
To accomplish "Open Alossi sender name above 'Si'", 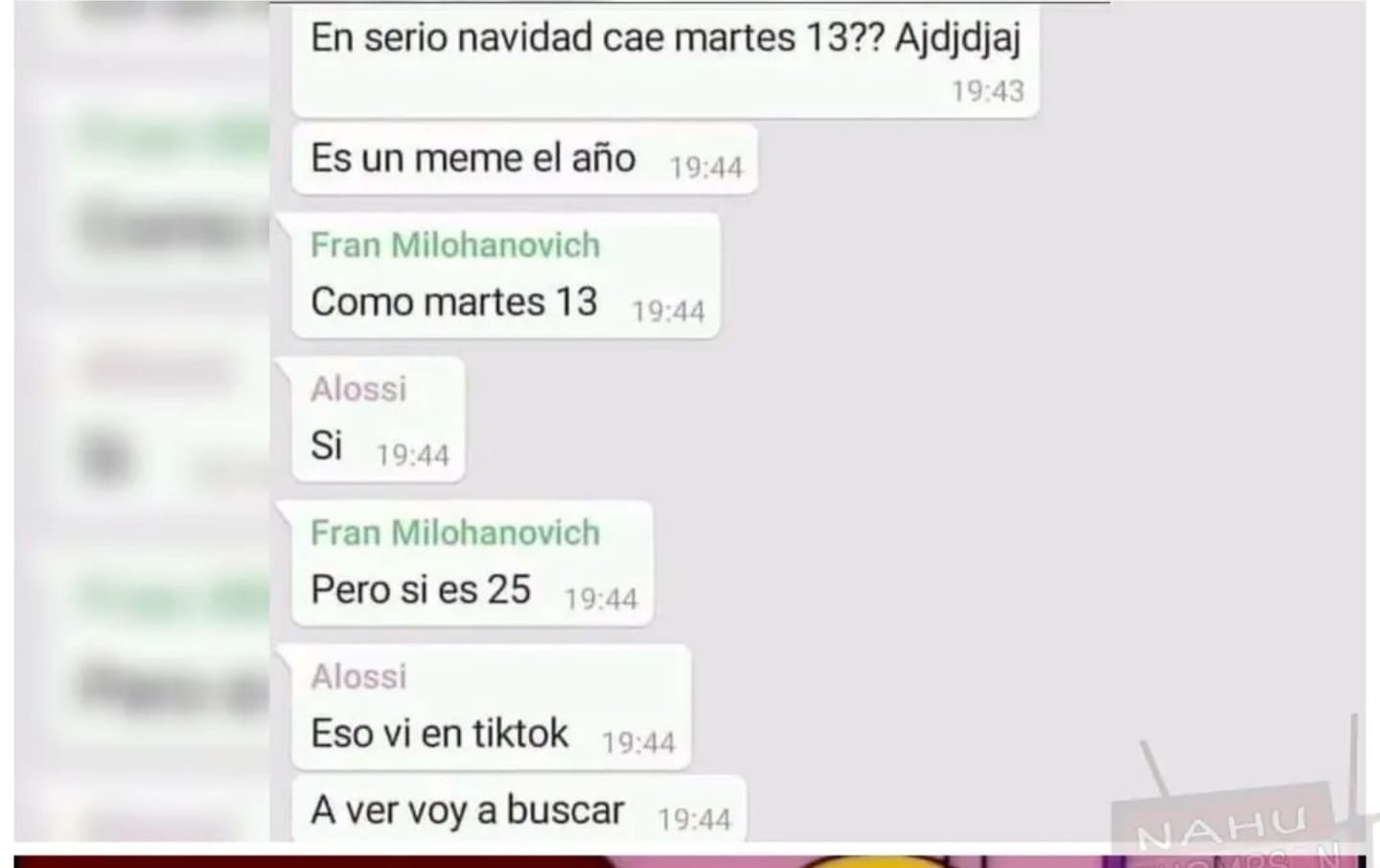I will (x=358, y=389).
